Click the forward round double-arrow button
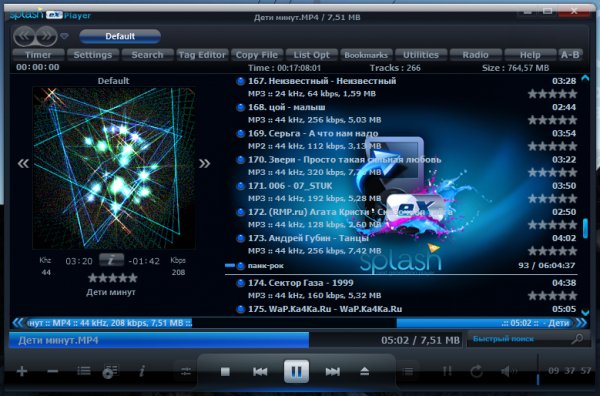This screenshot has width=600, height=396. point(46,36)
